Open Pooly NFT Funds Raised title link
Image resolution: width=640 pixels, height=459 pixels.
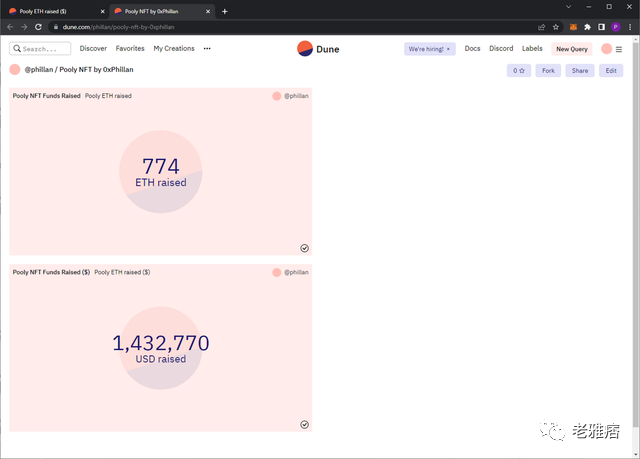point(47,96)
